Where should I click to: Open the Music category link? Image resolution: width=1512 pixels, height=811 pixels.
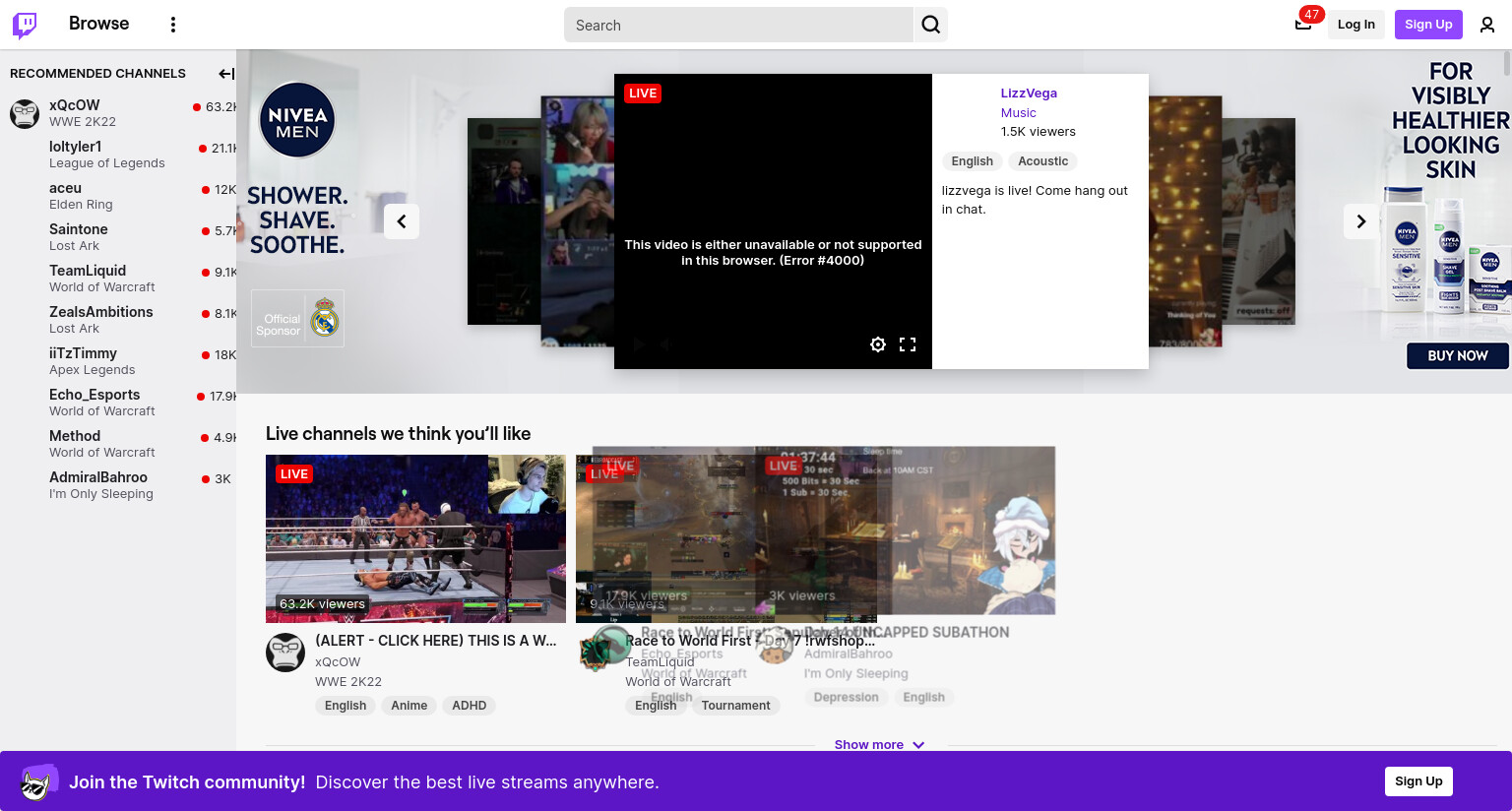pyautogui.click(x=1018, y=113)
